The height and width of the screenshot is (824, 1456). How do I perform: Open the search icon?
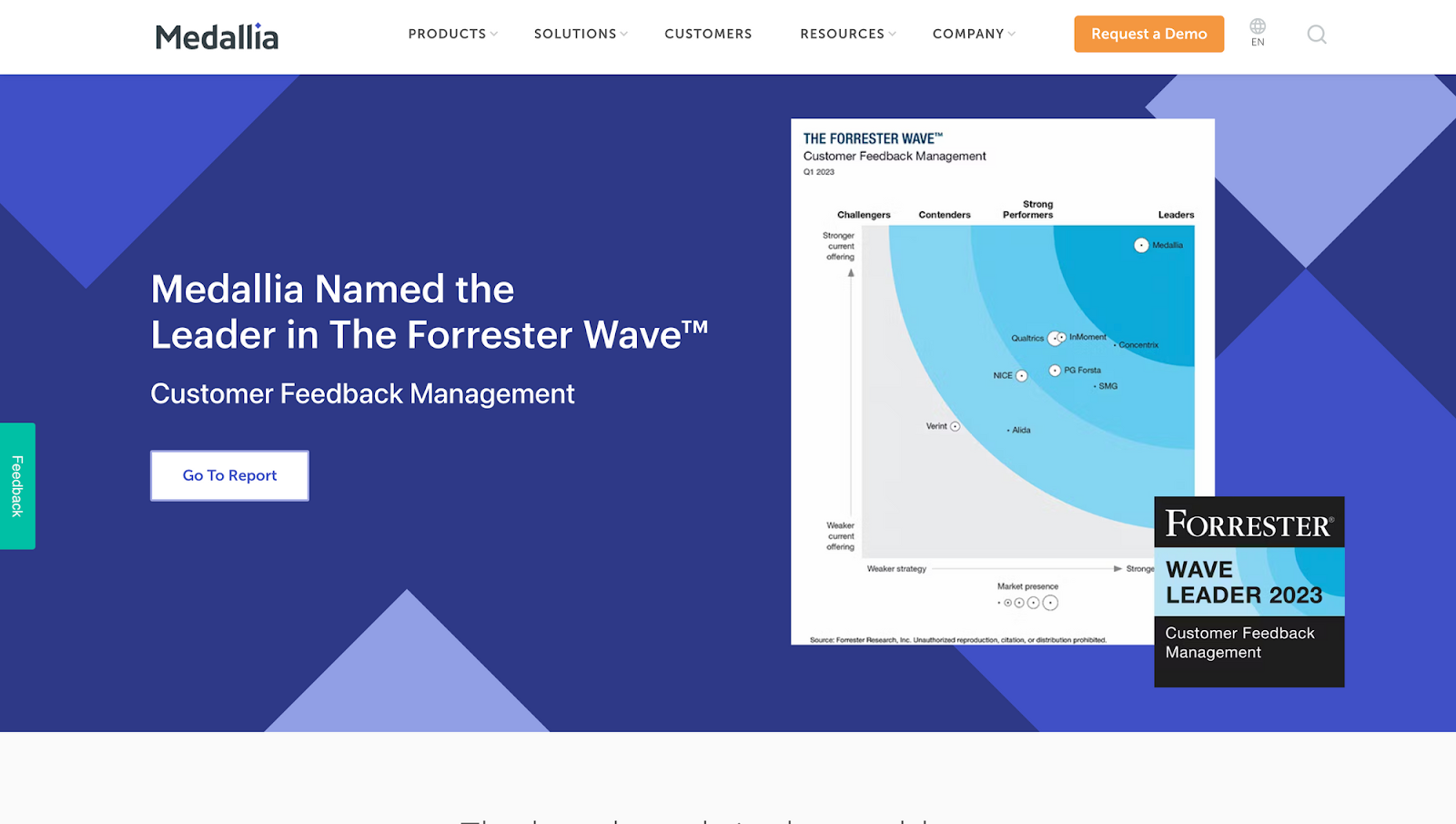pyautogui.click(x=1317, y=34)
